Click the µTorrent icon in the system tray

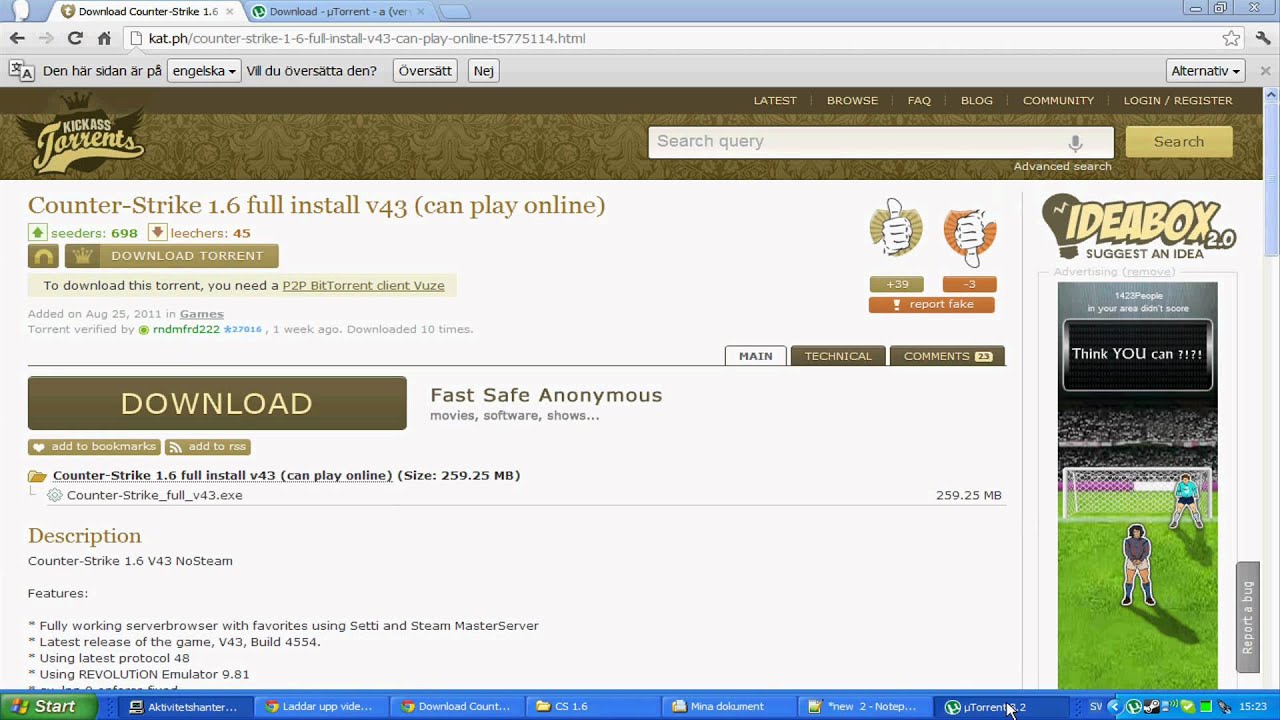[1134, 706]
